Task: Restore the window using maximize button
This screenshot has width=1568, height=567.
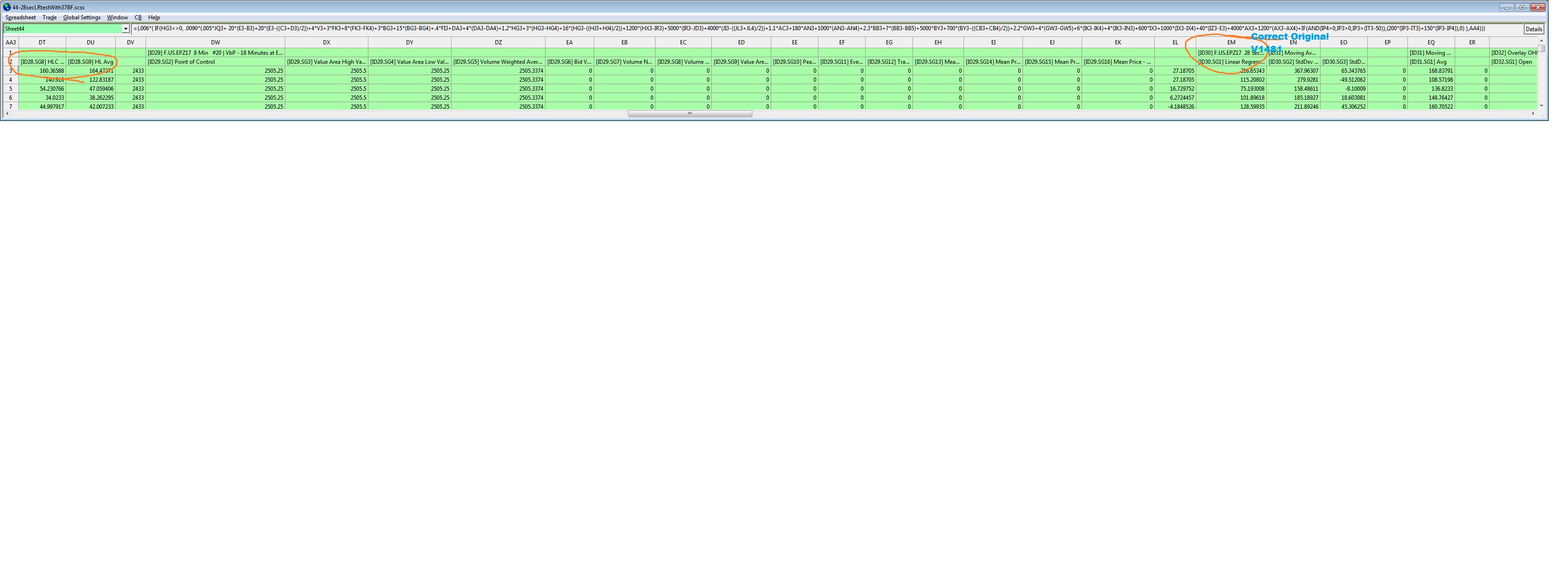Action: pyautogui.click(x=1522, y=7)
